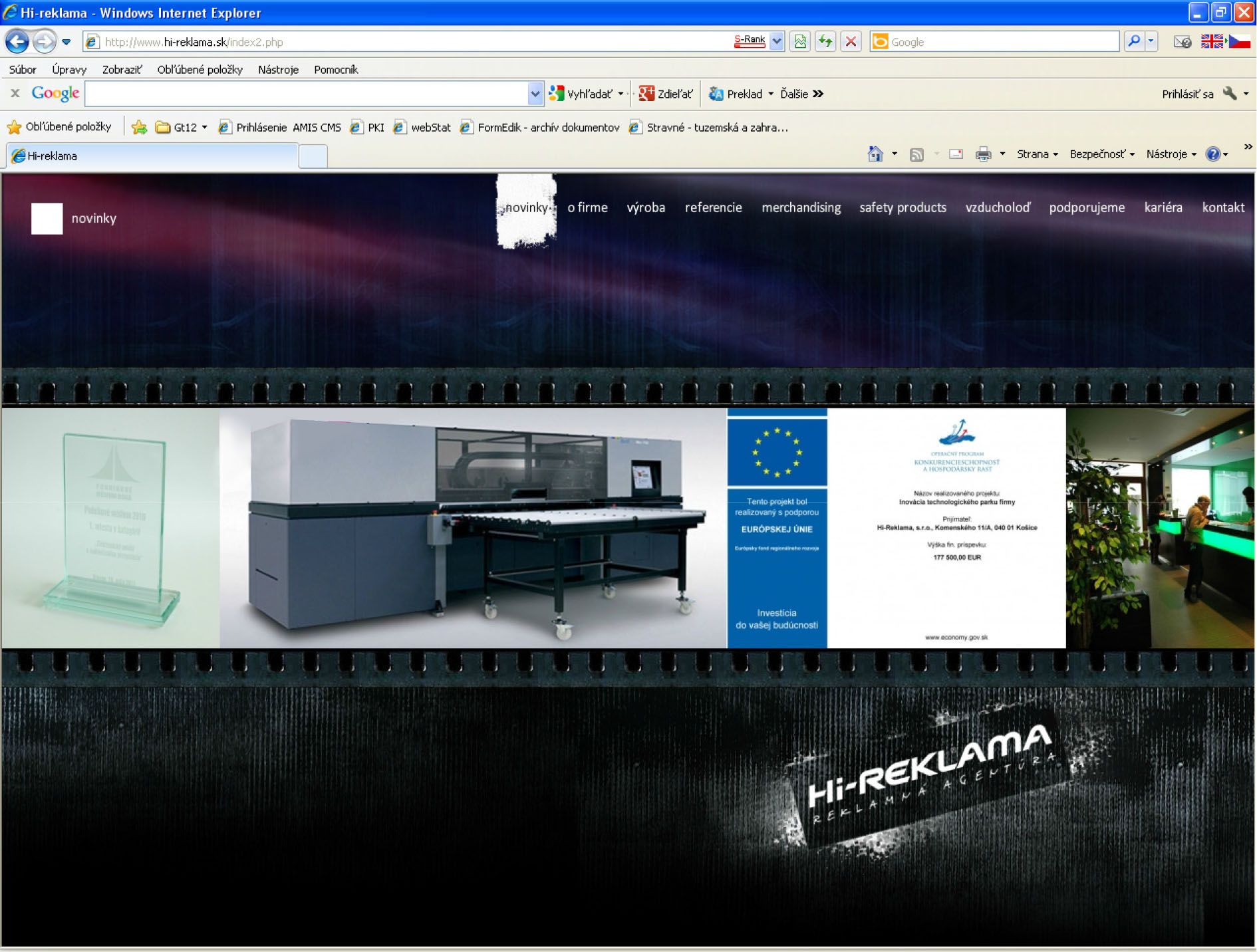Click the white square beside novinky heading
The image size is (1257, 952).
47,219
